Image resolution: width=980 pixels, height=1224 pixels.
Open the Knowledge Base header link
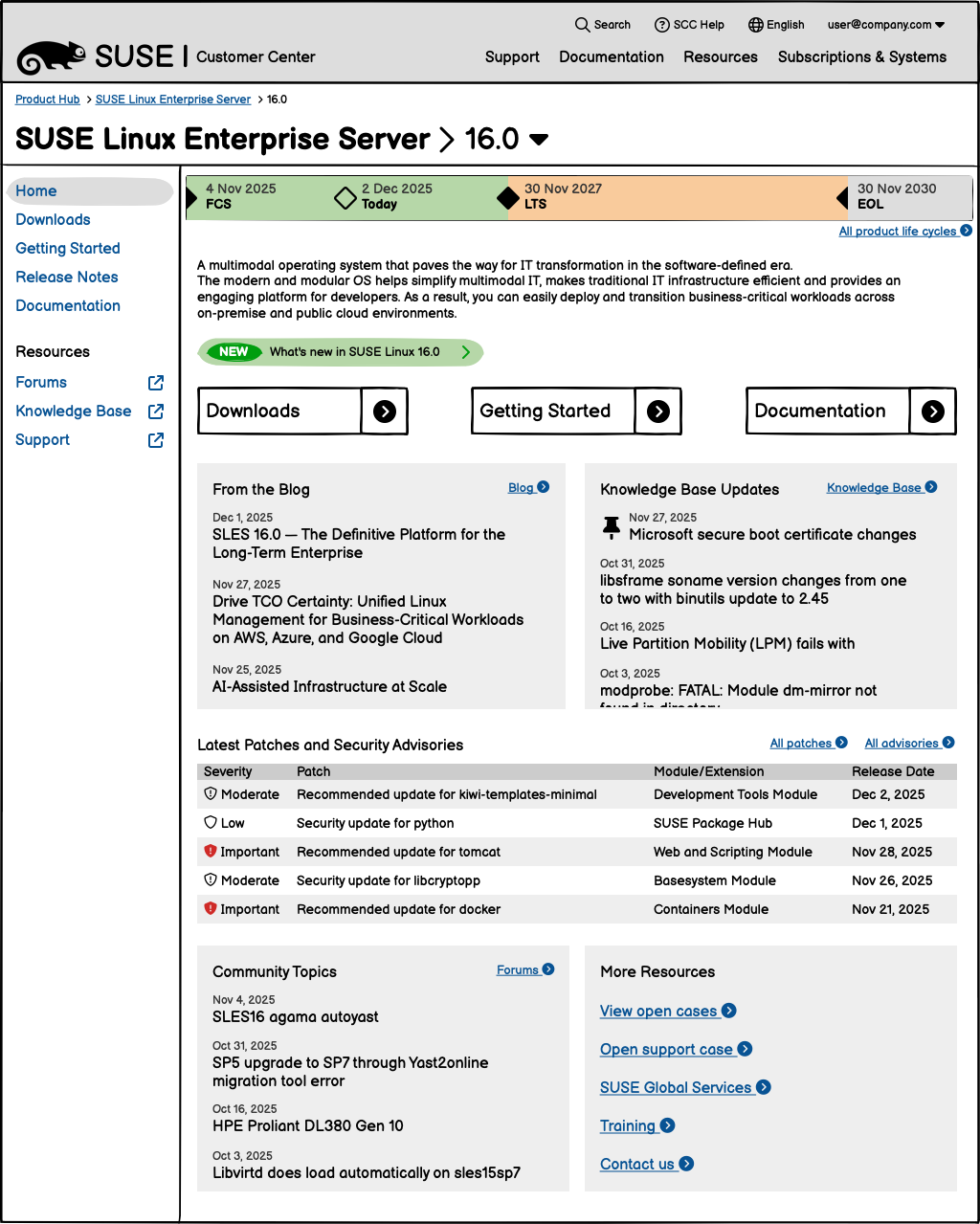pos(881,487)
